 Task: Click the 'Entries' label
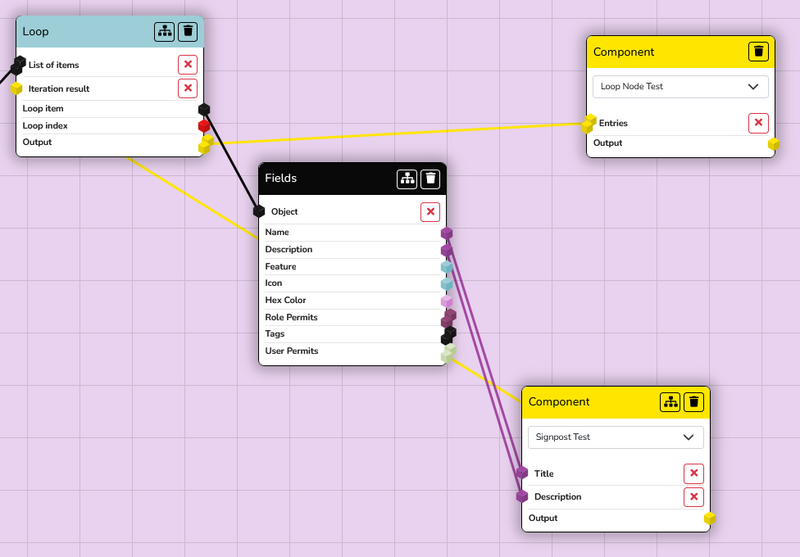[x=613, y=123]
